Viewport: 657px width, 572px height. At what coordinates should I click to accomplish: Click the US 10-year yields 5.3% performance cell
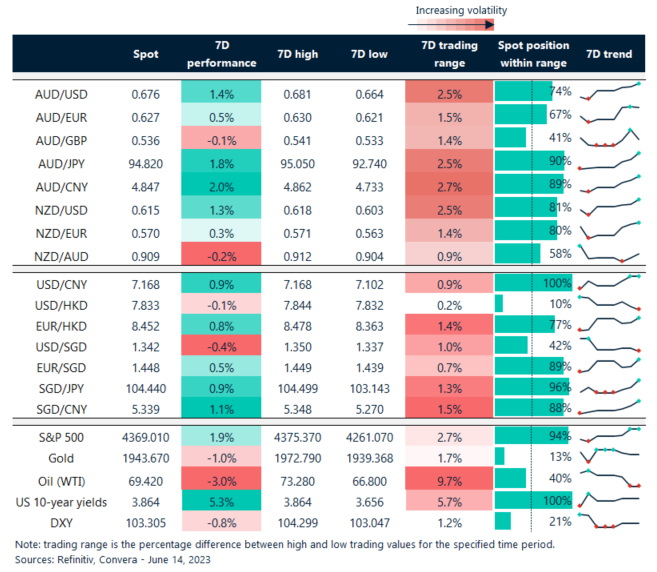point(220,500)
